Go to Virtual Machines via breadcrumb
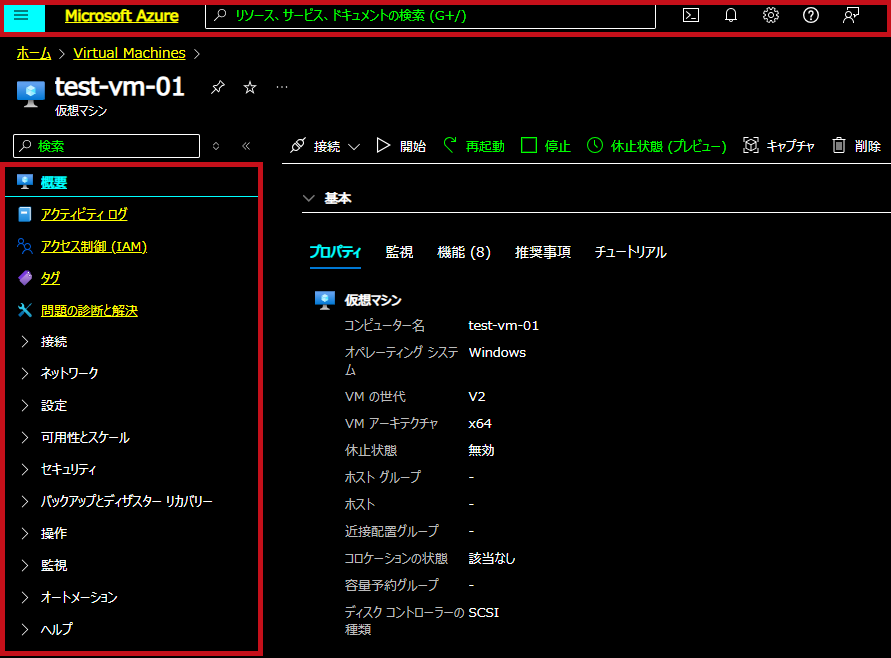This screenshot has height=658, width=891. 130,53
